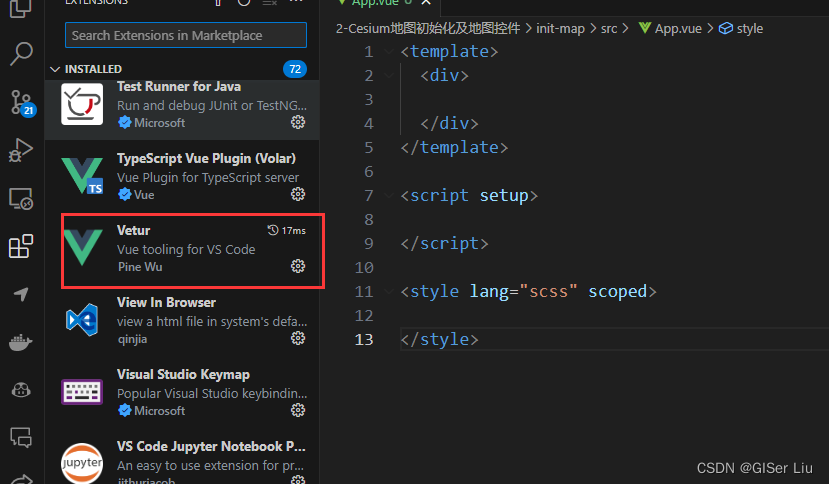Viewport: 829px width, 484px height.
Task: Open Manage gear for TypeScript Vue Plugin
Action: point(298,194)
